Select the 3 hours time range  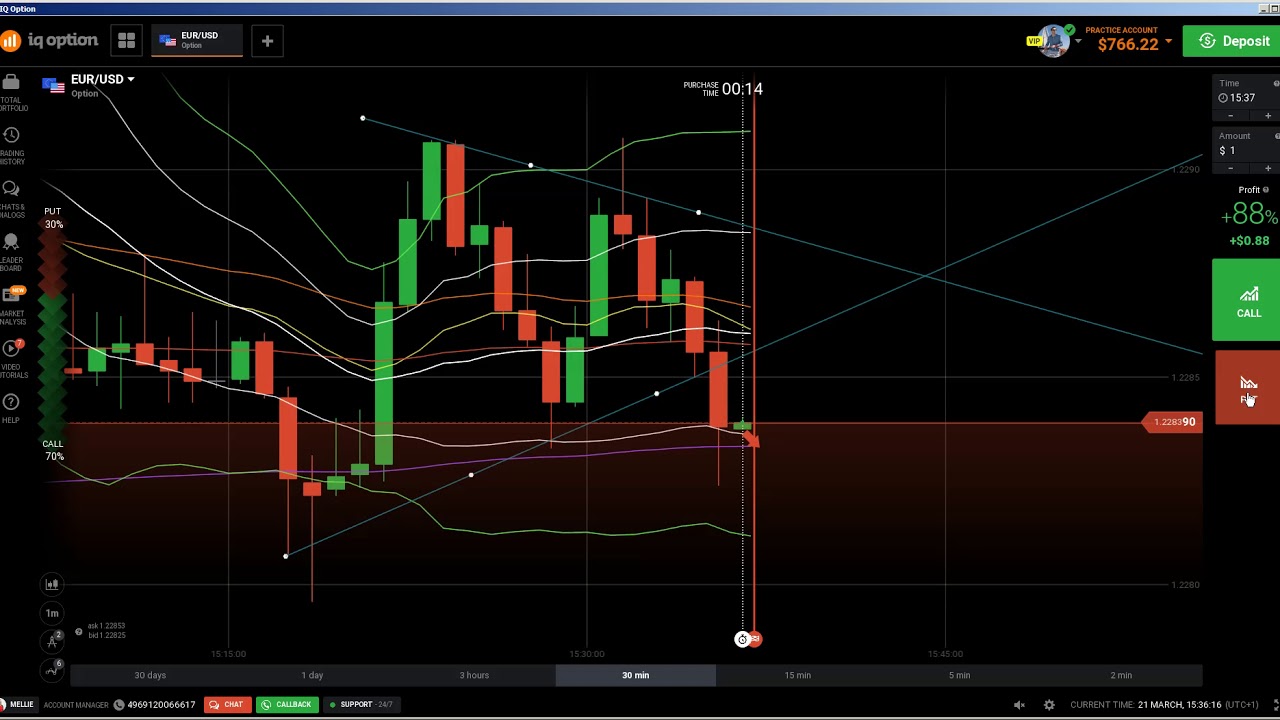point(474,675)
